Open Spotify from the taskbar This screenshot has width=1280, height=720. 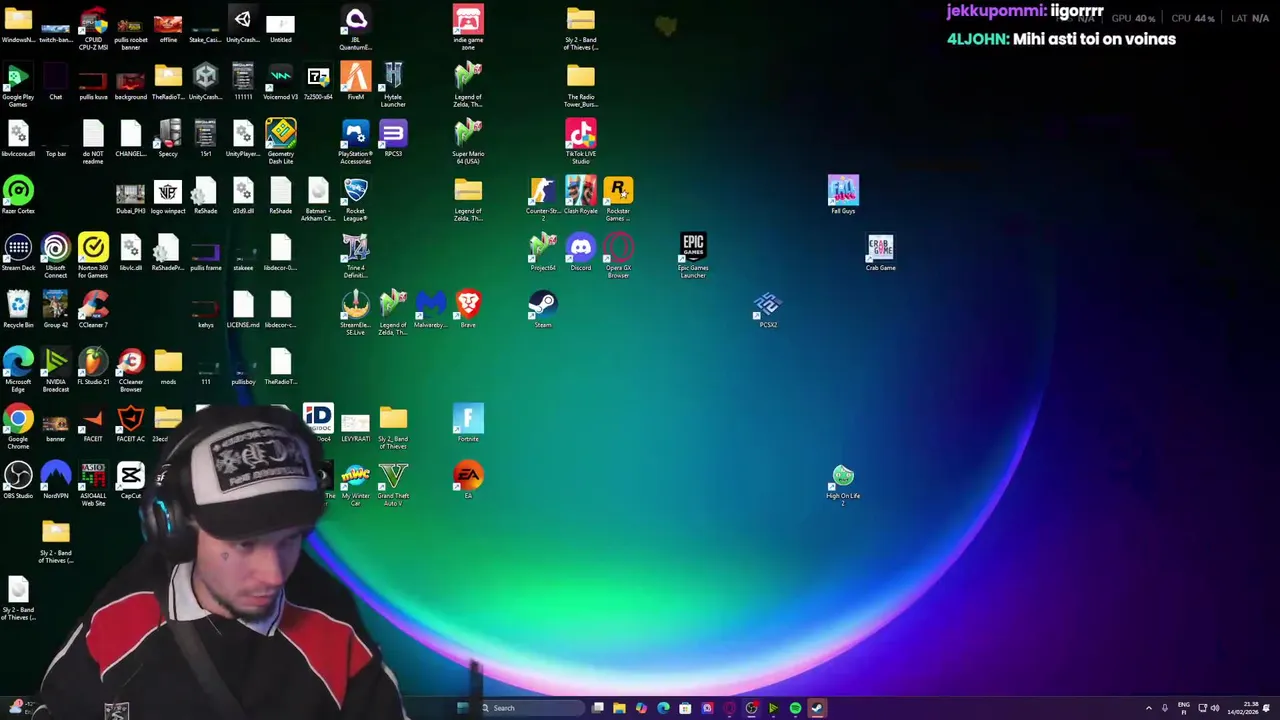pos(795,708)
